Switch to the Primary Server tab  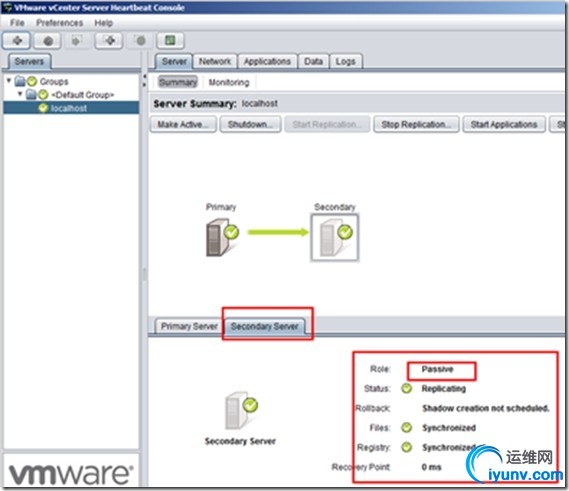189,326
